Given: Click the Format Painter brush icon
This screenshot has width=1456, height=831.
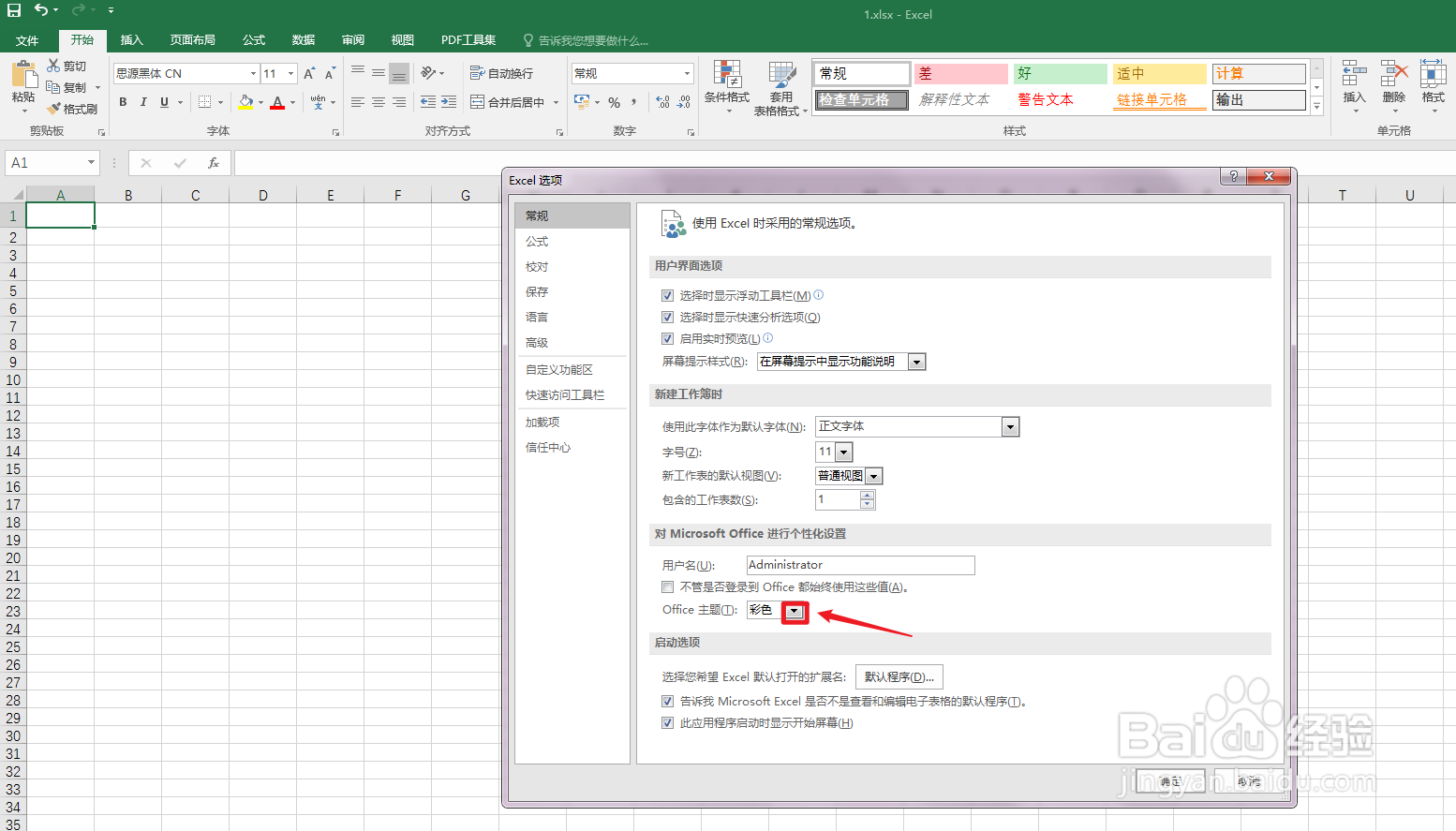Looking at the screenshot, I should click(53, 109).
